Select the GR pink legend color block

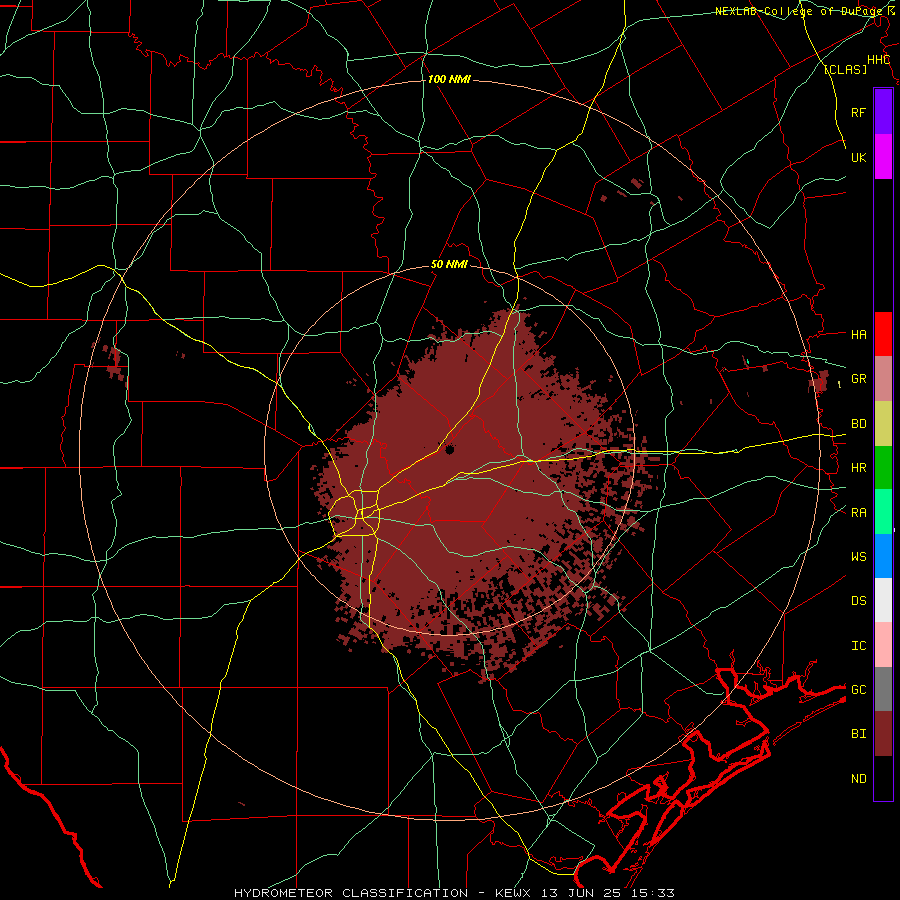(x=883, y=379)
